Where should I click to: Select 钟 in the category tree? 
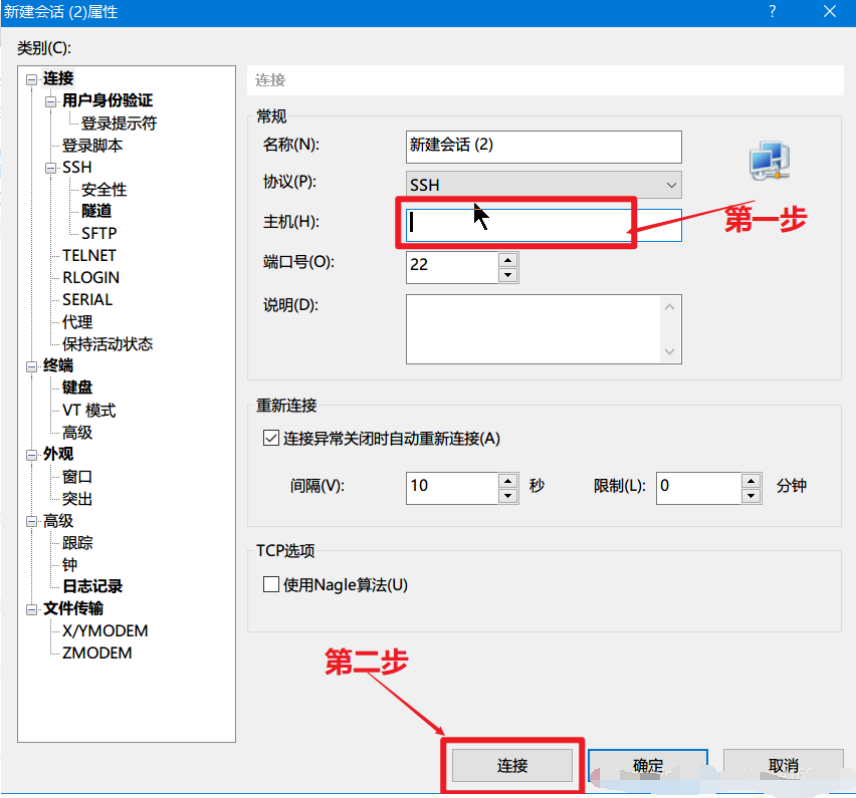tap(69, 564)
